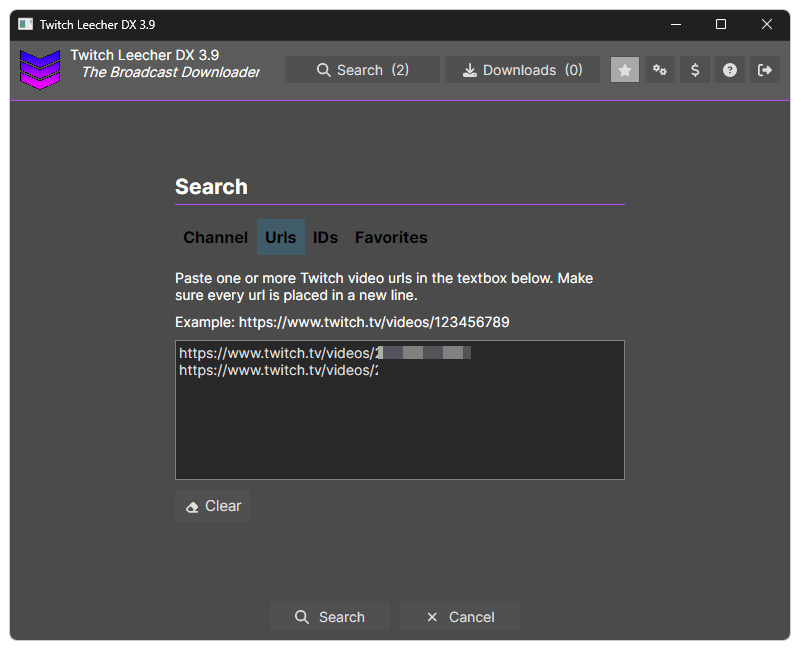801x650 pixels.
Task: Open settings via the gears icon
Action: click(x=659, y=69)
